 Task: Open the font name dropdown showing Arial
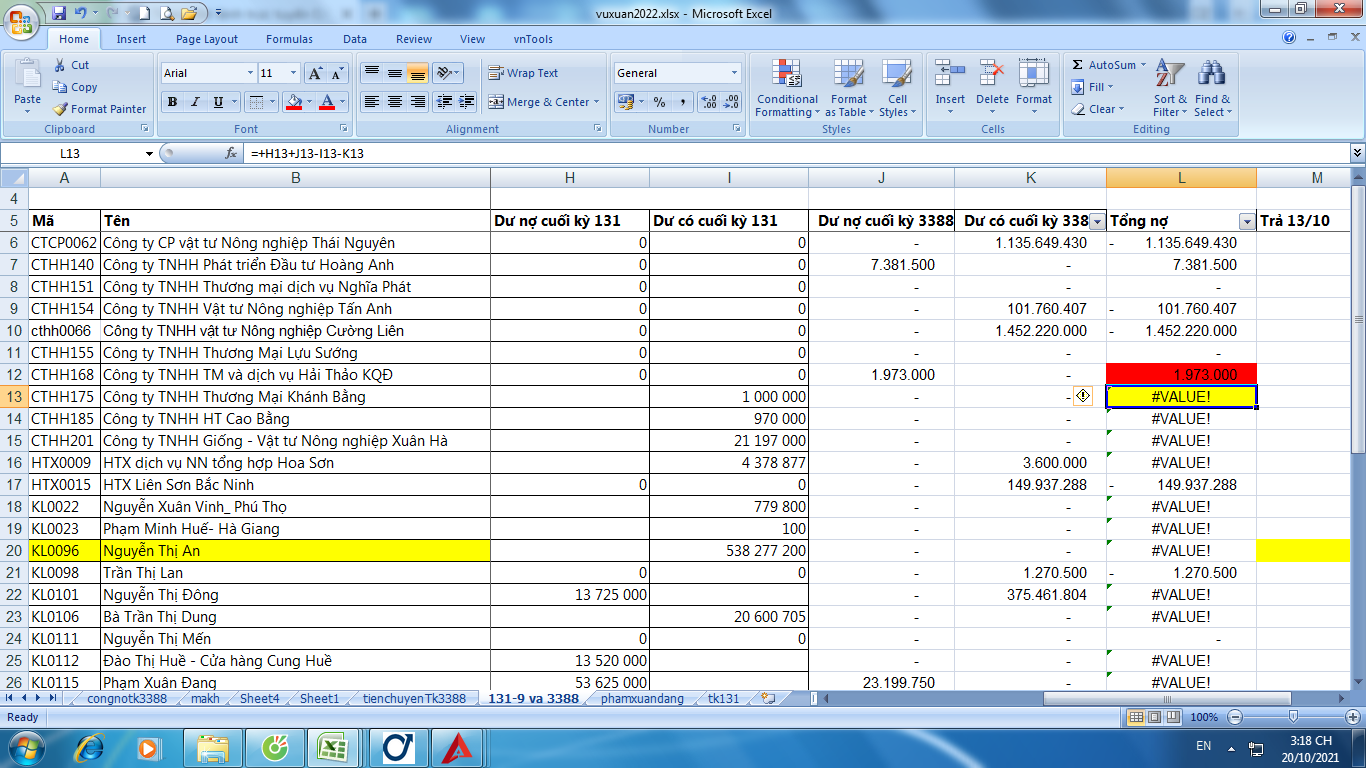point(250,73)
